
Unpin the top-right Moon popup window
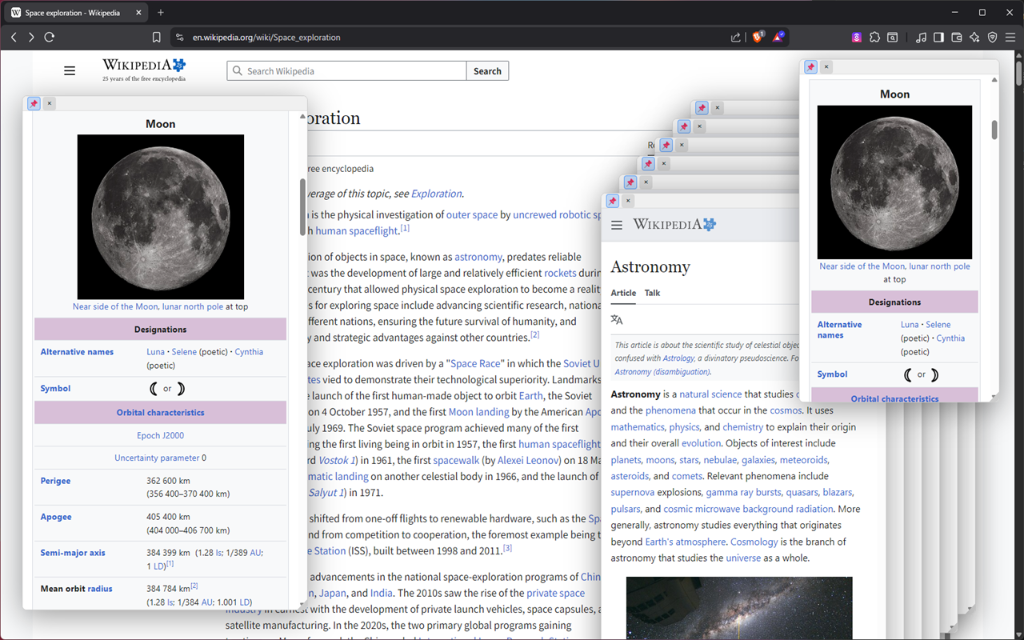810,66
